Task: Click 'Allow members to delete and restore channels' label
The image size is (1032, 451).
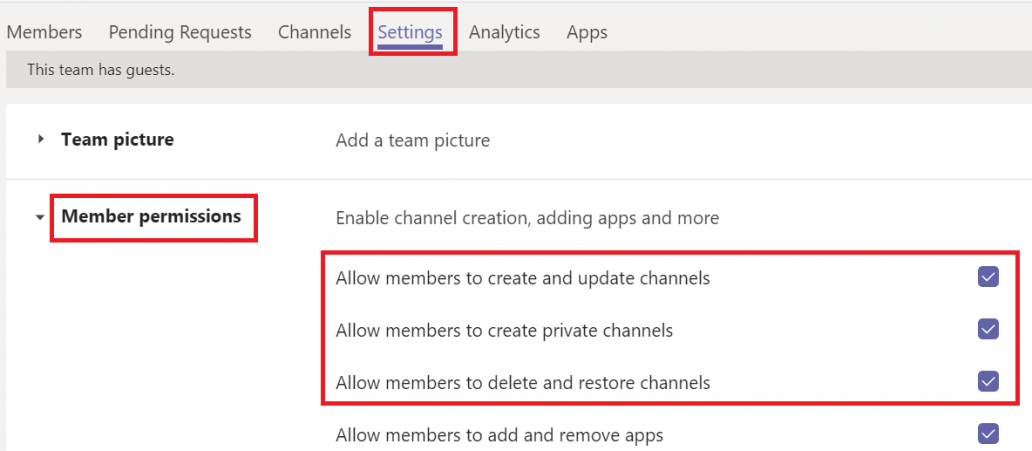Action: click(x=523, y=382)
